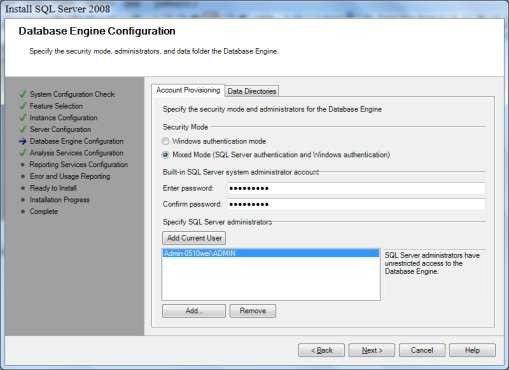Click the Server Configuration step label
Image resolution: width=509 pixels, height=370 pixels.
click(x=60, y=129)
